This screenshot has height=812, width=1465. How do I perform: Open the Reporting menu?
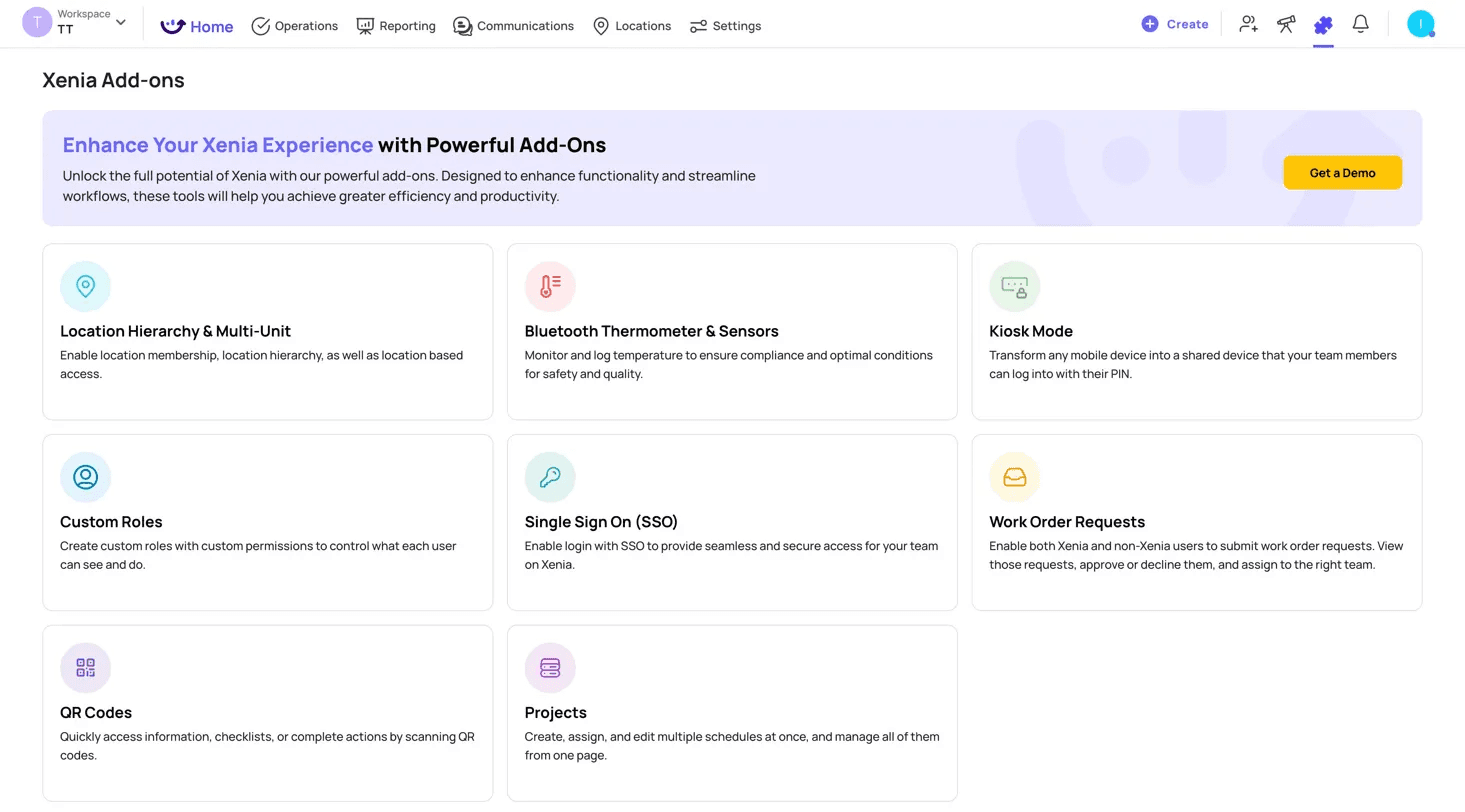tap(396, 26)
